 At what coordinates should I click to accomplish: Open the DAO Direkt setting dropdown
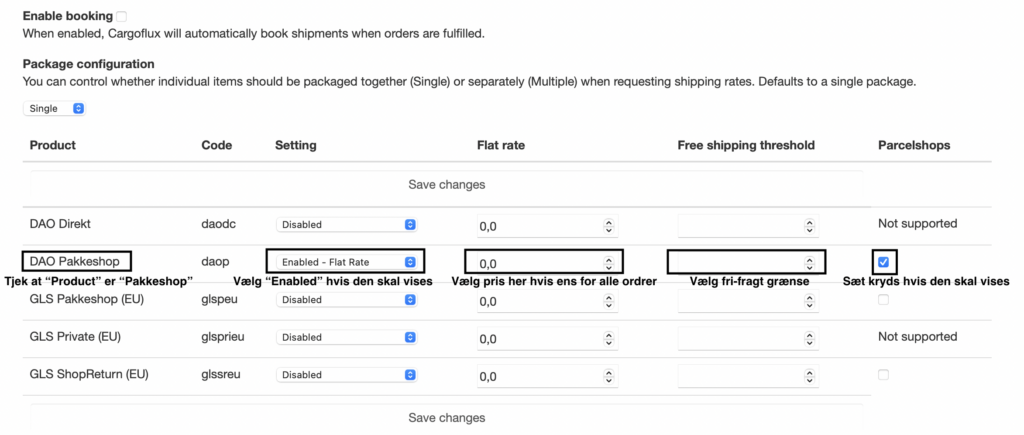coord(346,225)
